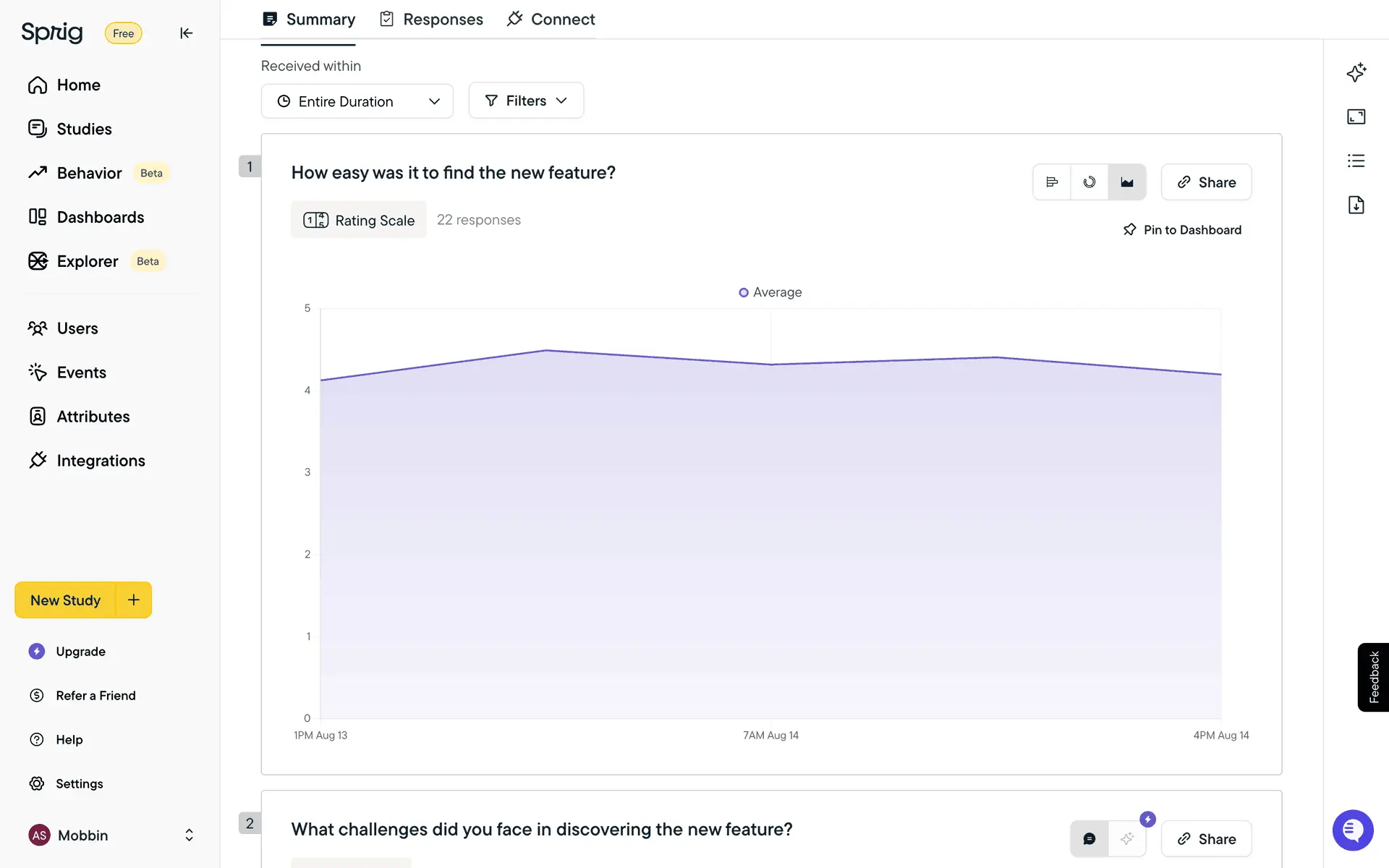Open the Explorer sidebar item
This screenshot has width=1389, height=868.
click(x=87, y=261)
